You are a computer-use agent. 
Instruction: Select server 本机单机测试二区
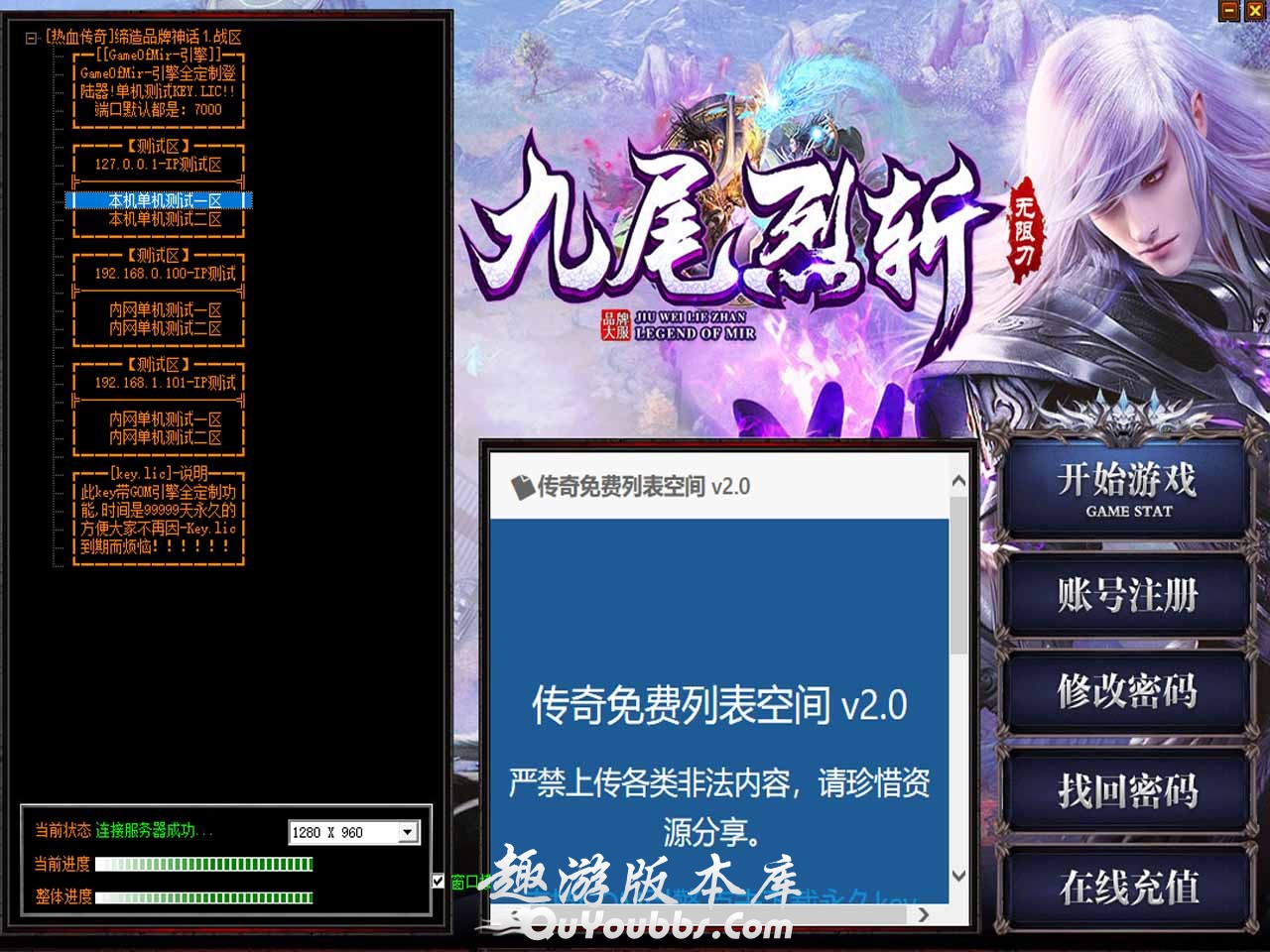[159, 219]
